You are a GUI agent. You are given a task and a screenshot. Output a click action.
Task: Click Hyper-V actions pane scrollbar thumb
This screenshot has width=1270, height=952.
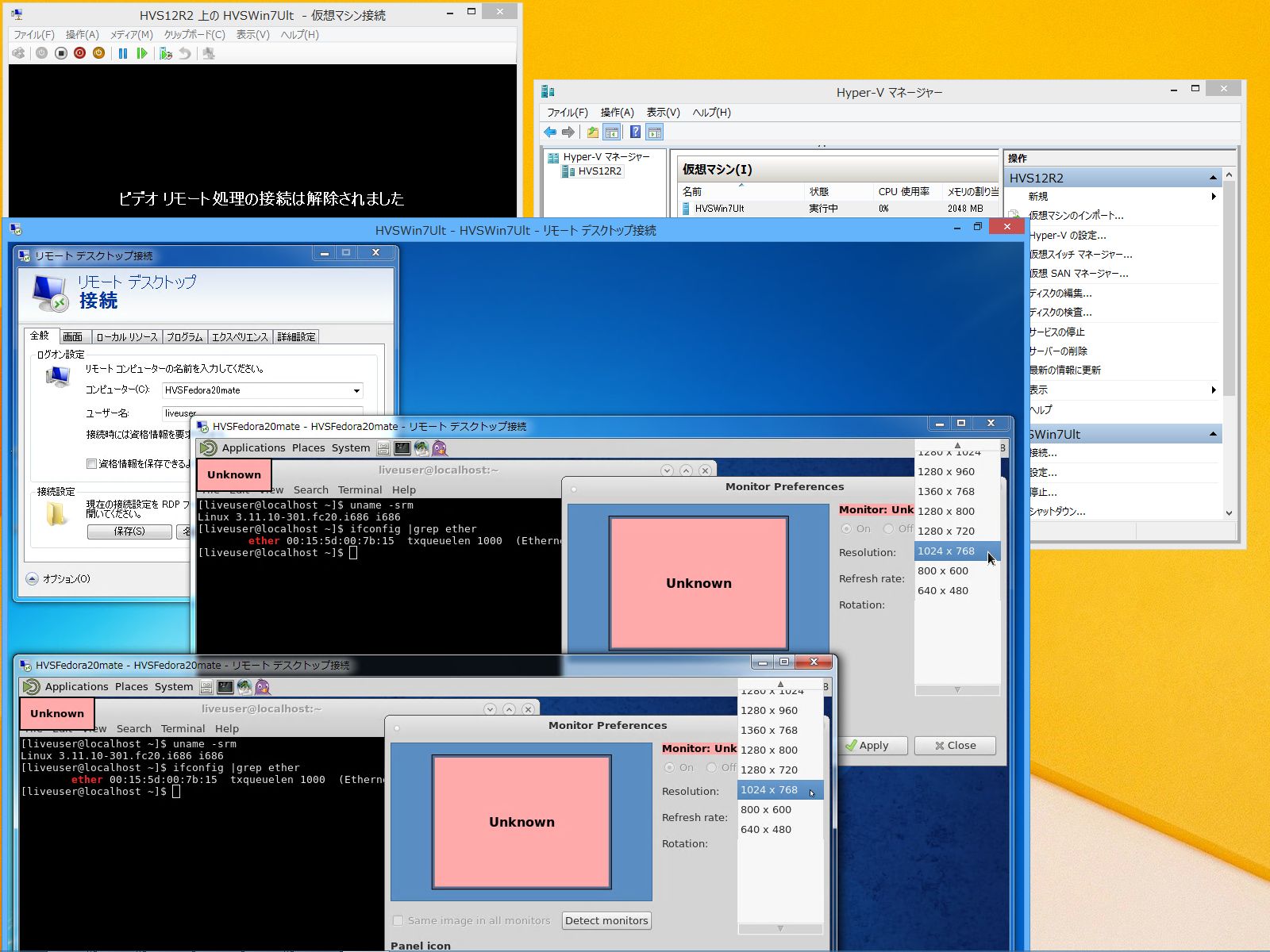(x=1229, y=289)
